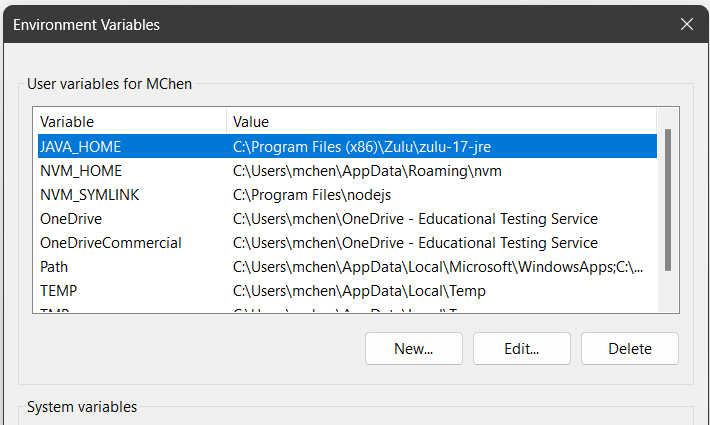Pick the TEMP variable row
The height and width of the screenshot is (425, 710).
pos(58,291)
